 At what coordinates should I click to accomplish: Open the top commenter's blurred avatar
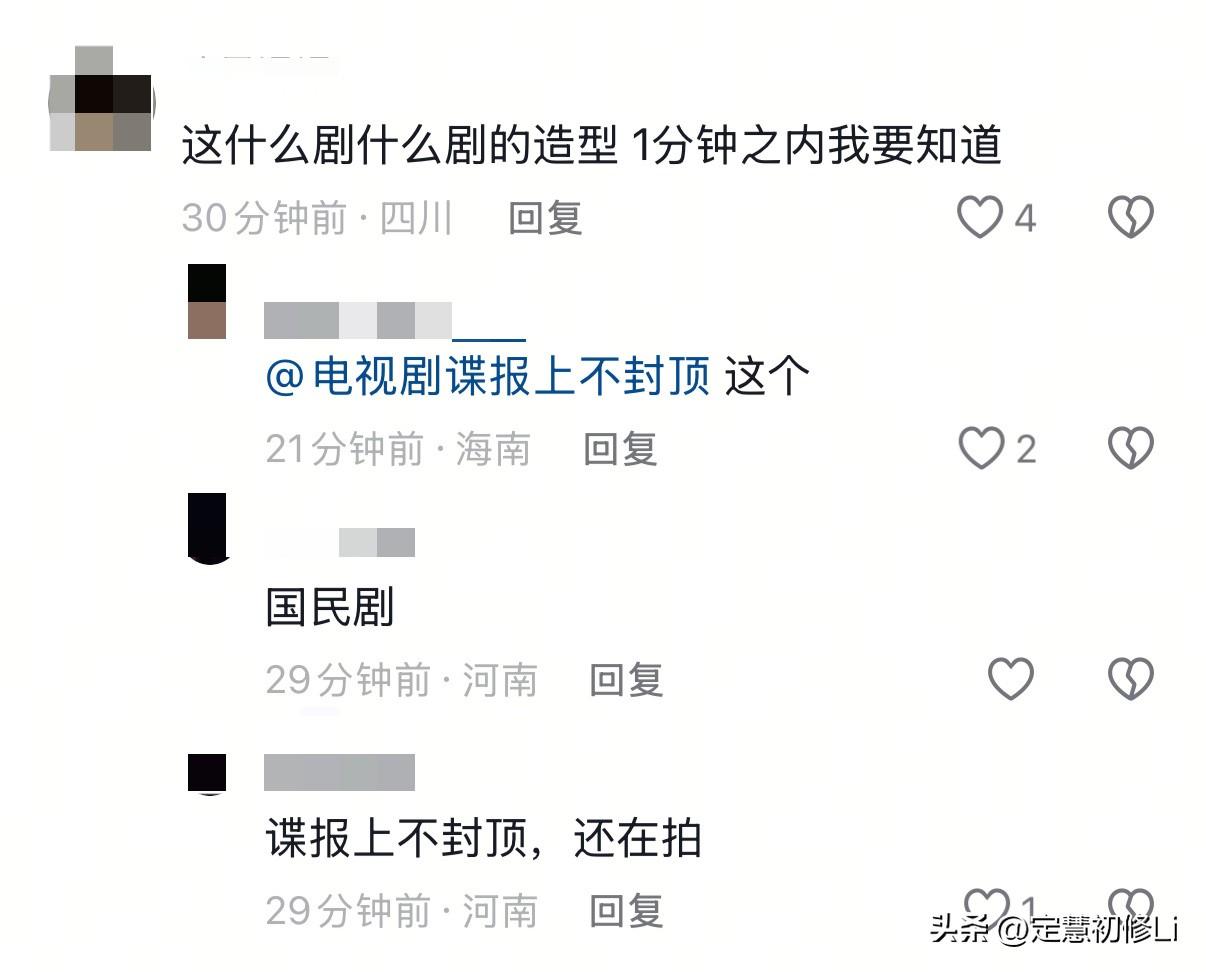(101, 98)
